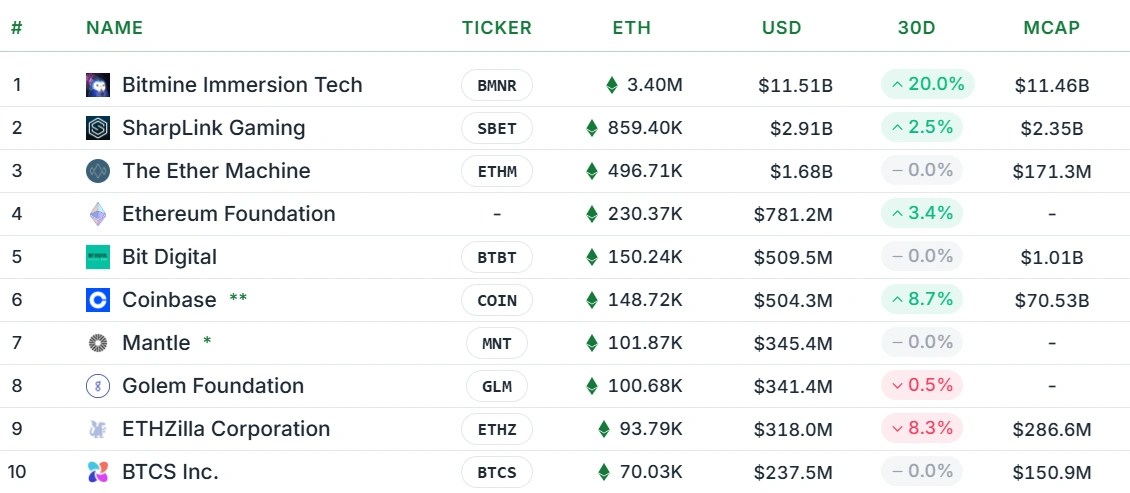This screenshot has width=1130, height=493.
Task: Open the Golem Foundation name link
Action: pos(213,386)
